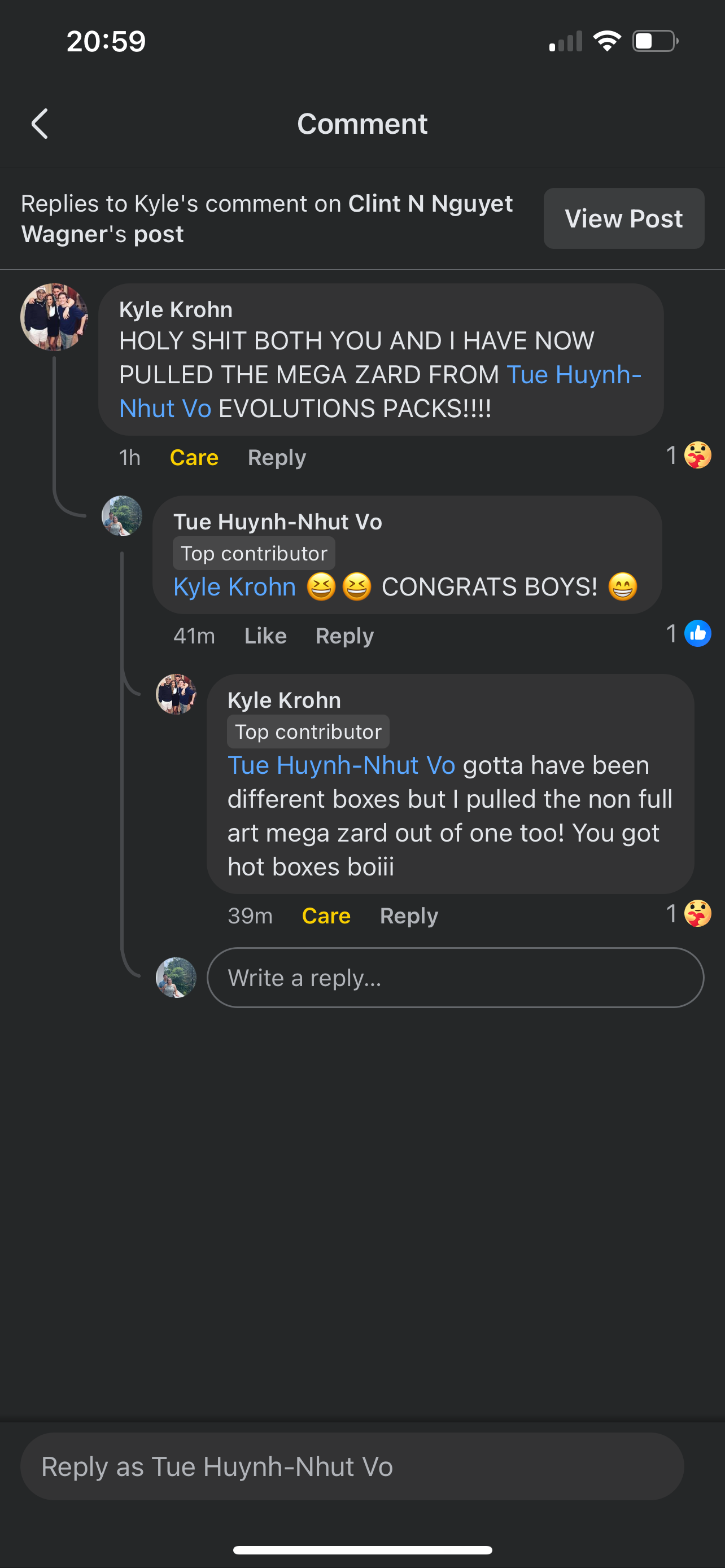Reply to the CONGRATS BOYS comment
Viewport: 725px width, 1568px height.
click(344, 636)
